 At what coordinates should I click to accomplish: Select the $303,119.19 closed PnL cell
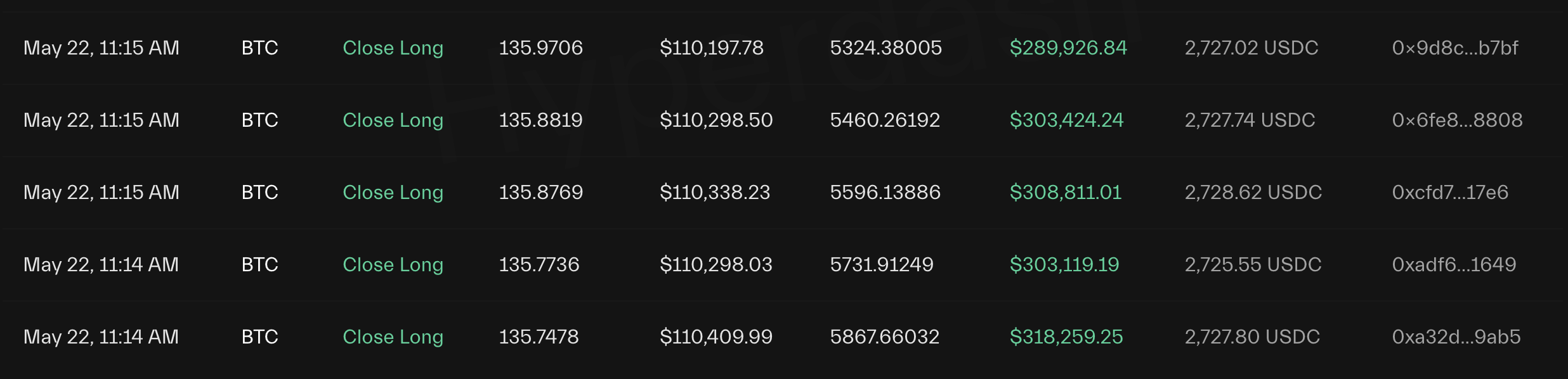click(1064, 265)
